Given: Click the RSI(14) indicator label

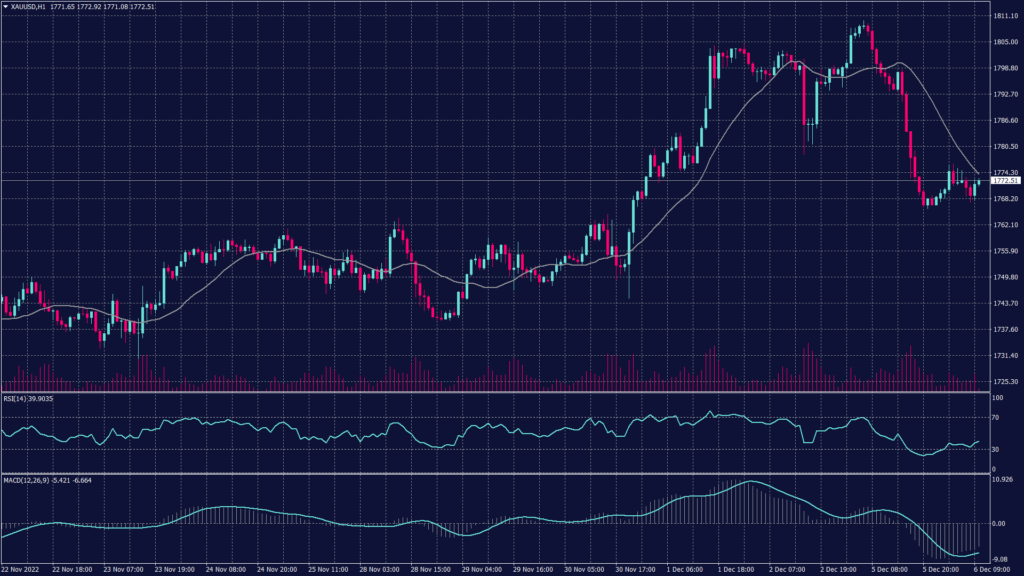Looking at the screenshot, I should (18, 398).
